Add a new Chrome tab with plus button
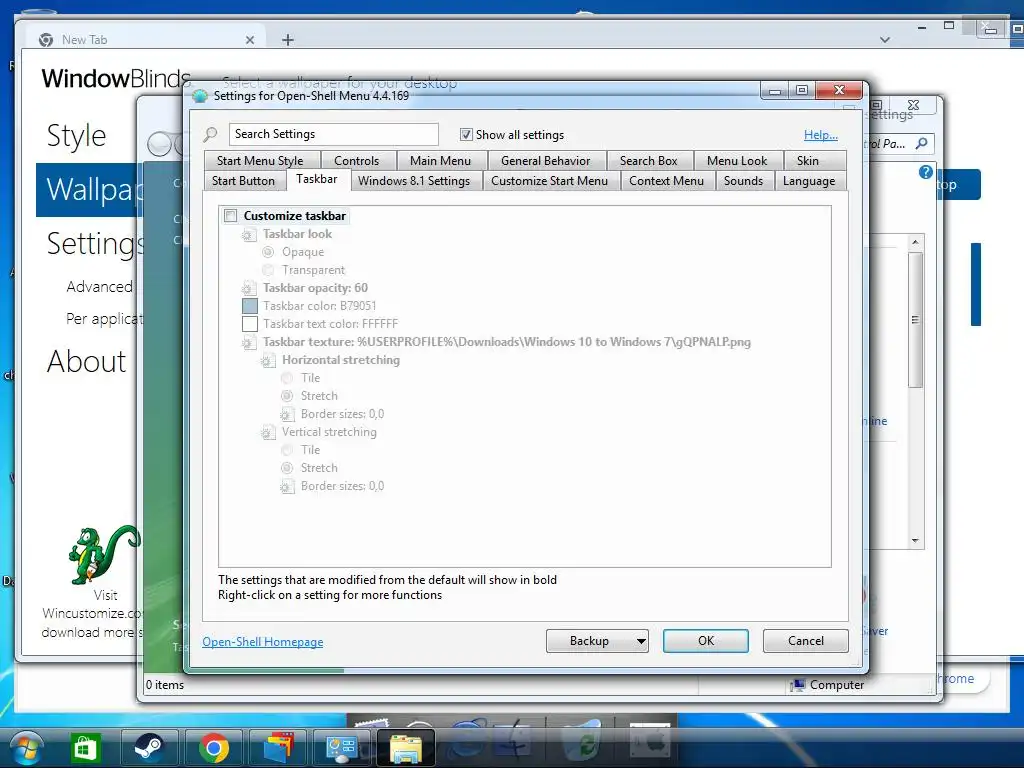Image resolution: width=1024 pixels, height=768 pixels. tap(287, 40)
